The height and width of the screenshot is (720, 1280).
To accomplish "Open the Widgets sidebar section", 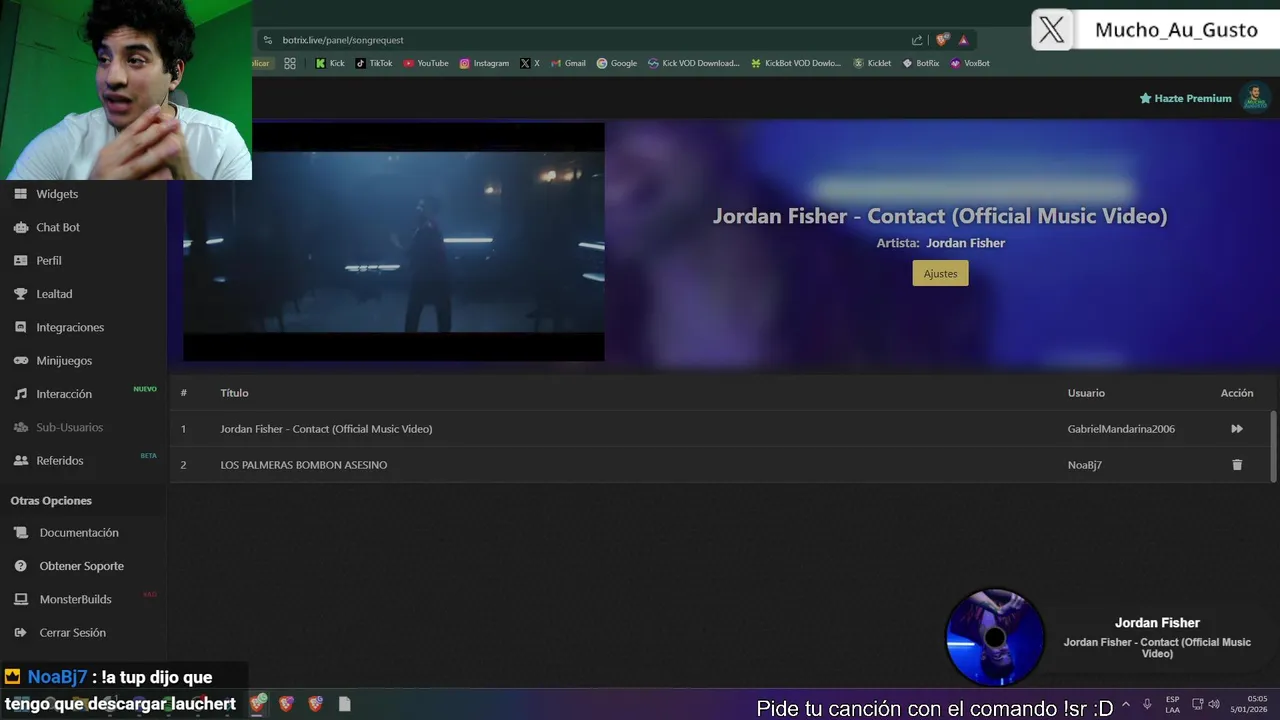I will point(57,194).
